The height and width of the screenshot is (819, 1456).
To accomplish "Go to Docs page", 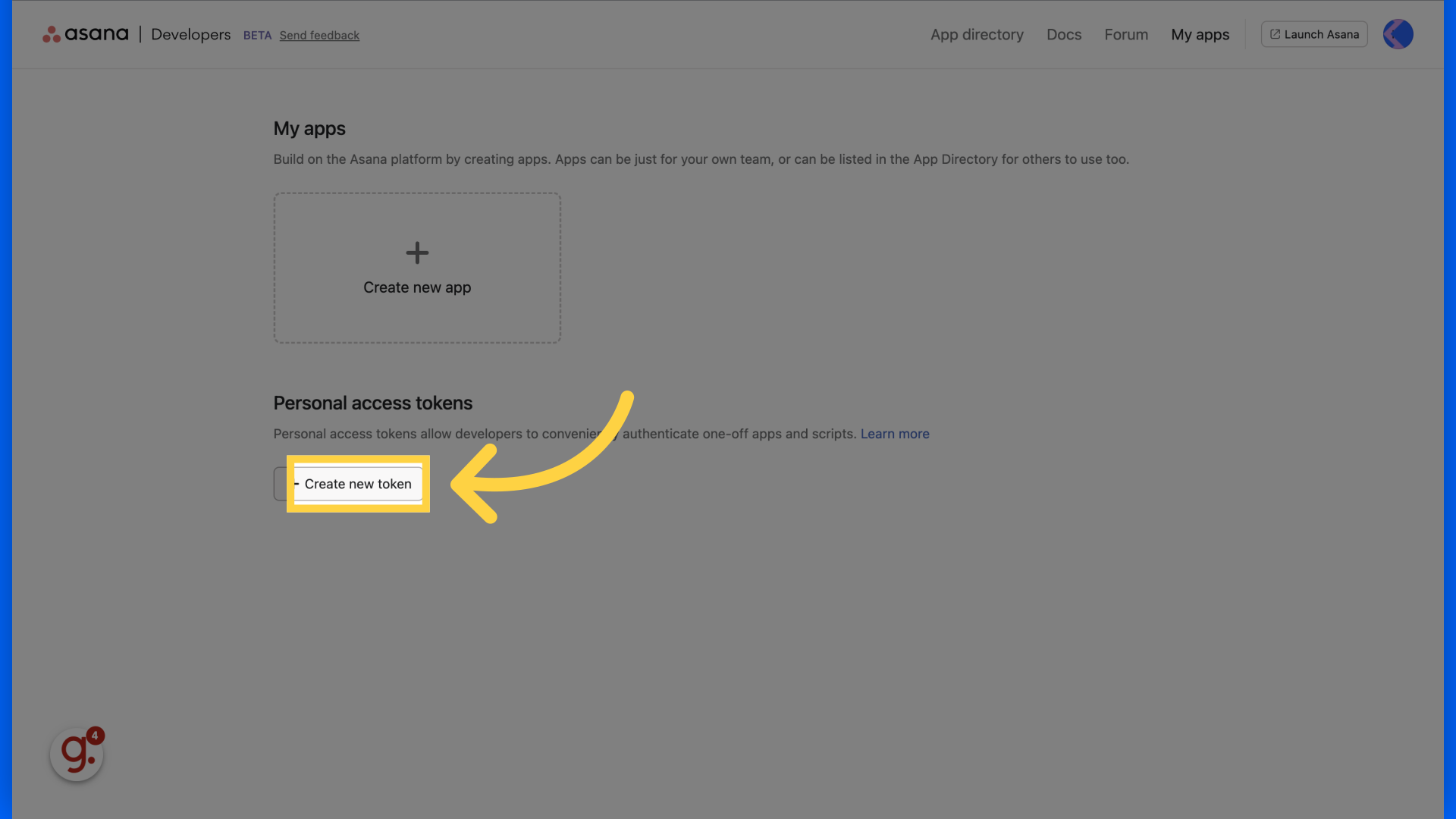I will 1064,35.
